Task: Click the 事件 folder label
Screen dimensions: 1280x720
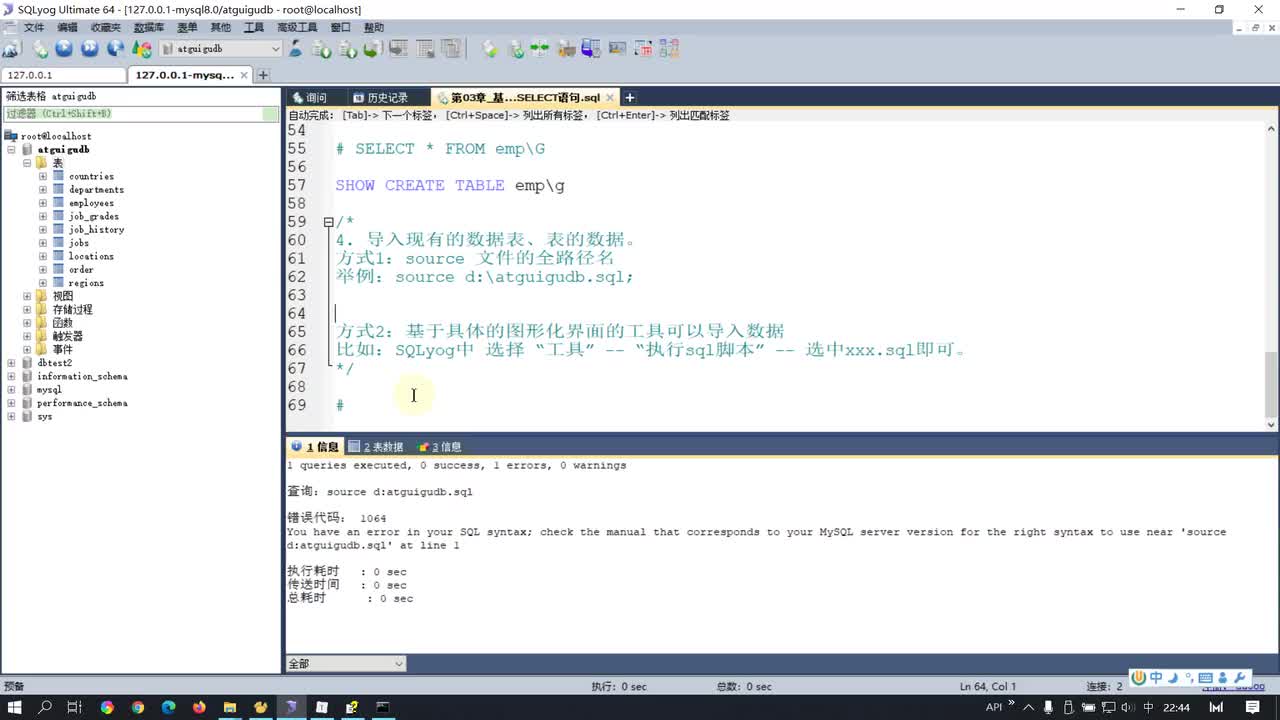Action: point(62,350)
